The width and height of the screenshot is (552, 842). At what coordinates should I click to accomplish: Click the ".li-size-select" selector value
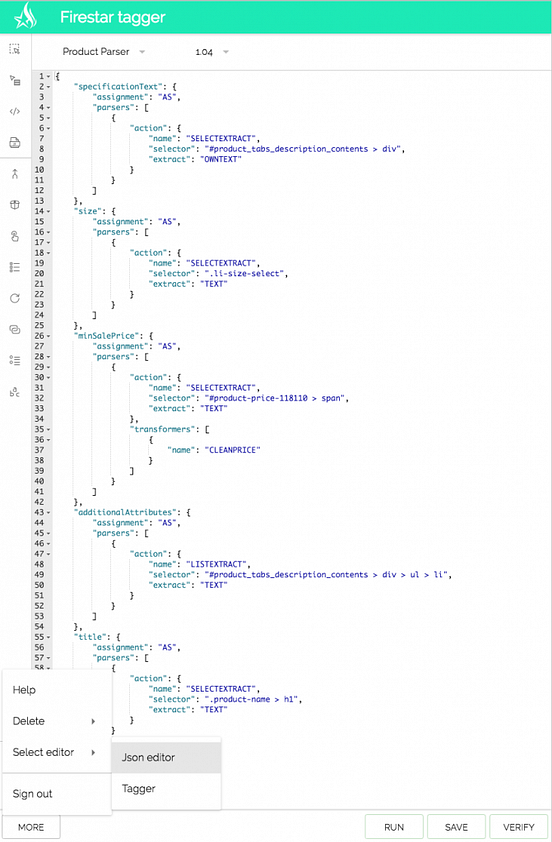pyautogui.click(x=245, y=273)
